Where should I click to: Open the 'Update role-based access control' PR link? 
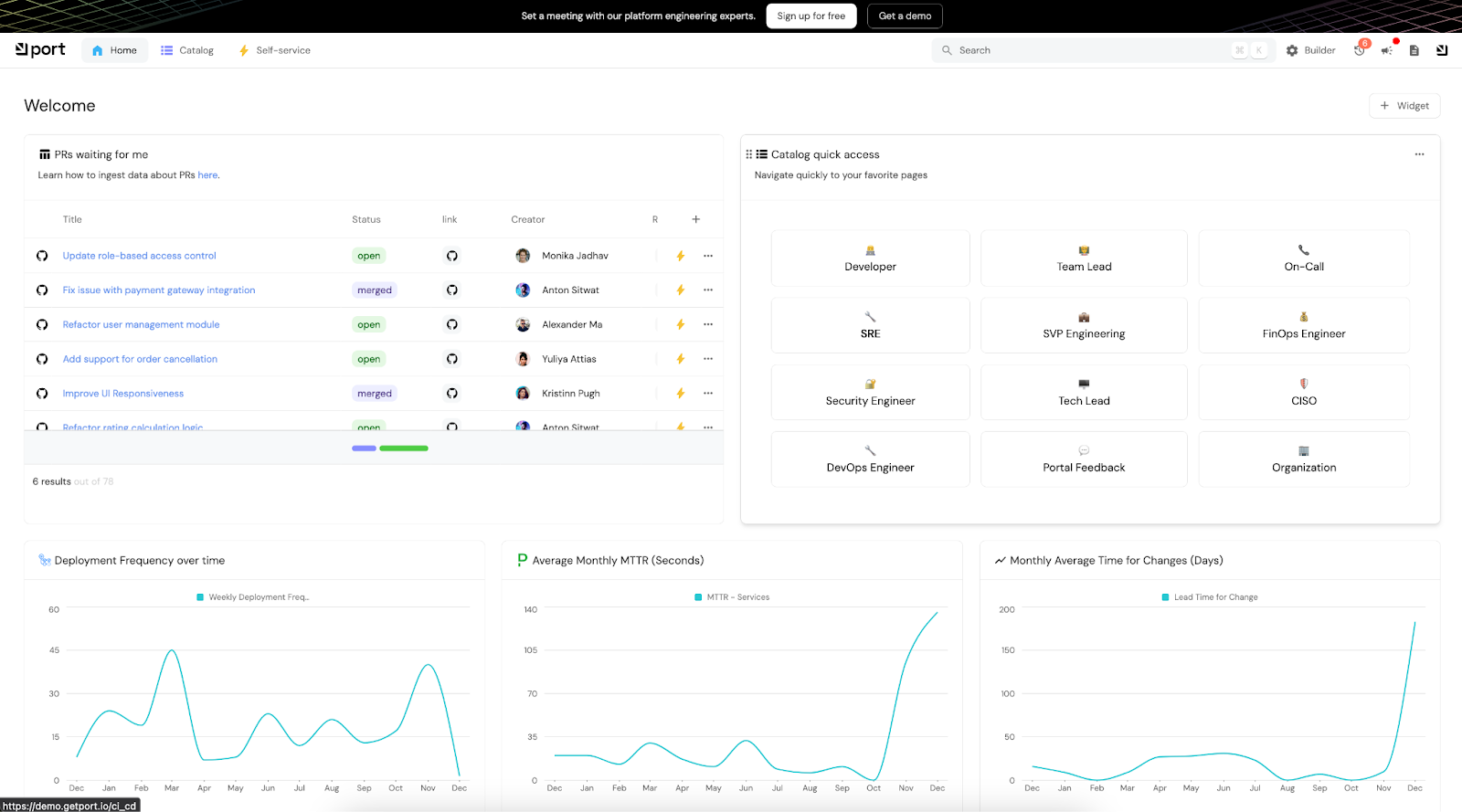pyautogui.click(x=139, y=256)
